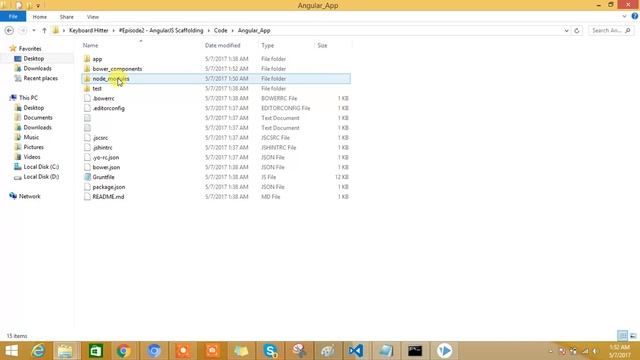
Task: Open Visual Studio Code from taskbar
Action: 356,351
